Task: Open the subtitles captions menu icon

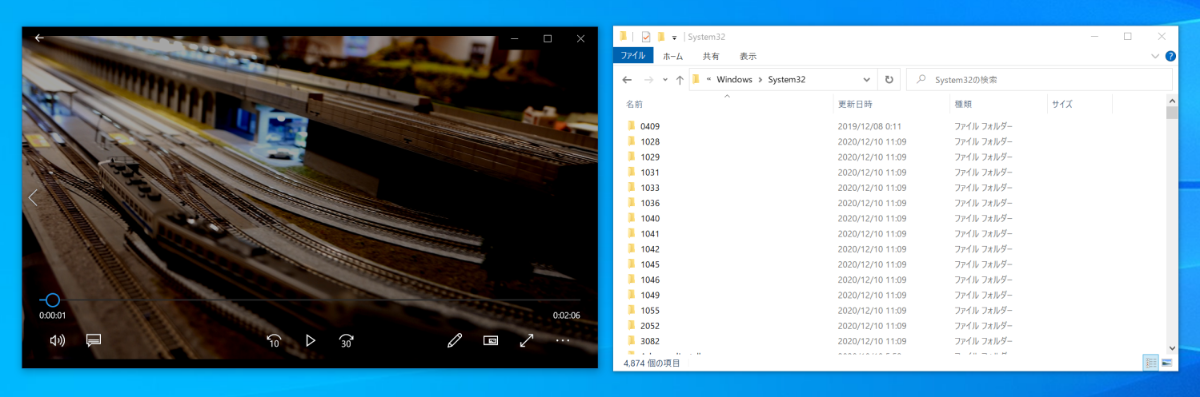Action: 94,340
